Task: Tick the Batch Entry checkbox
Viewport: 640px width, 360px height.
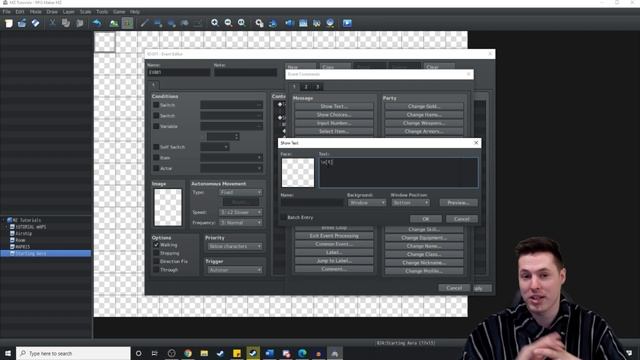Action: point(283,218)
